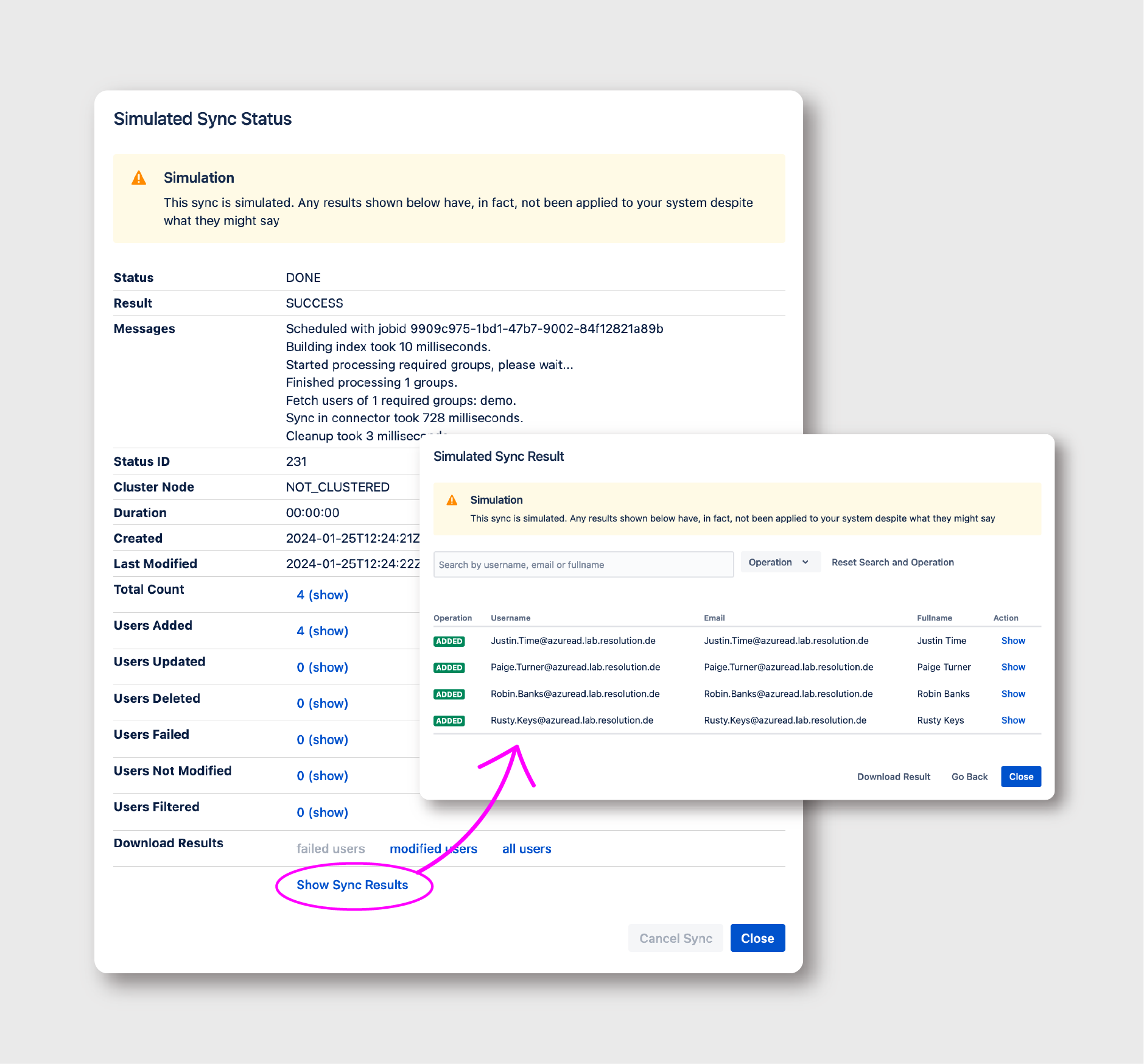Click the Duration value 00:00:00
Viewport: 1144px width, 1064px height.
coord(312,513)
